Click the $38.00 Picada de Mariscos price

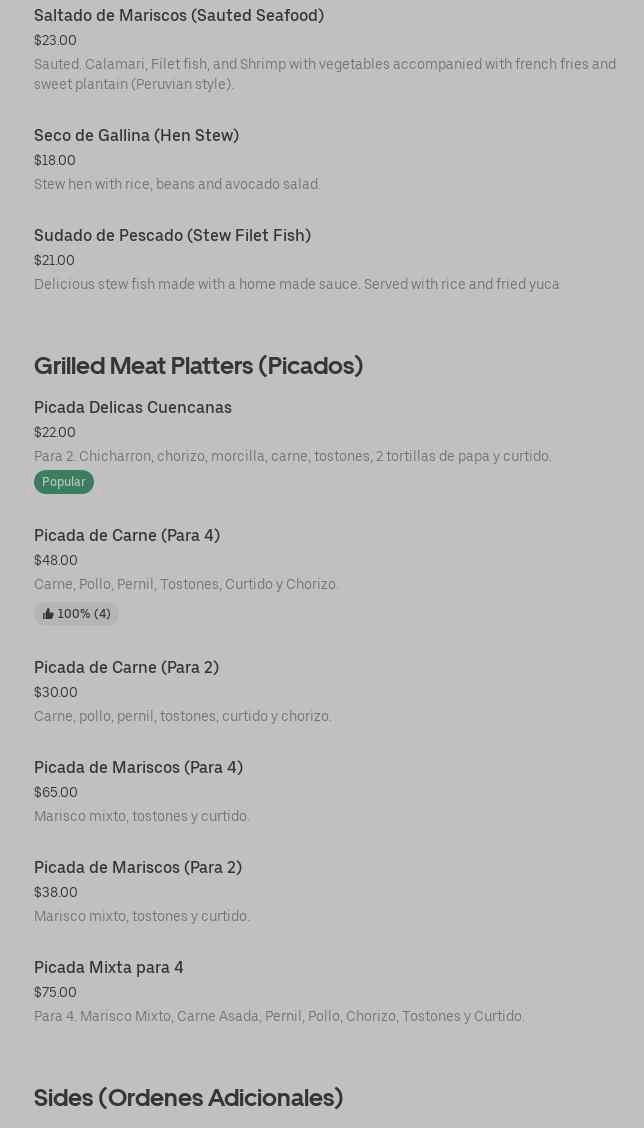tap(56, 893)
